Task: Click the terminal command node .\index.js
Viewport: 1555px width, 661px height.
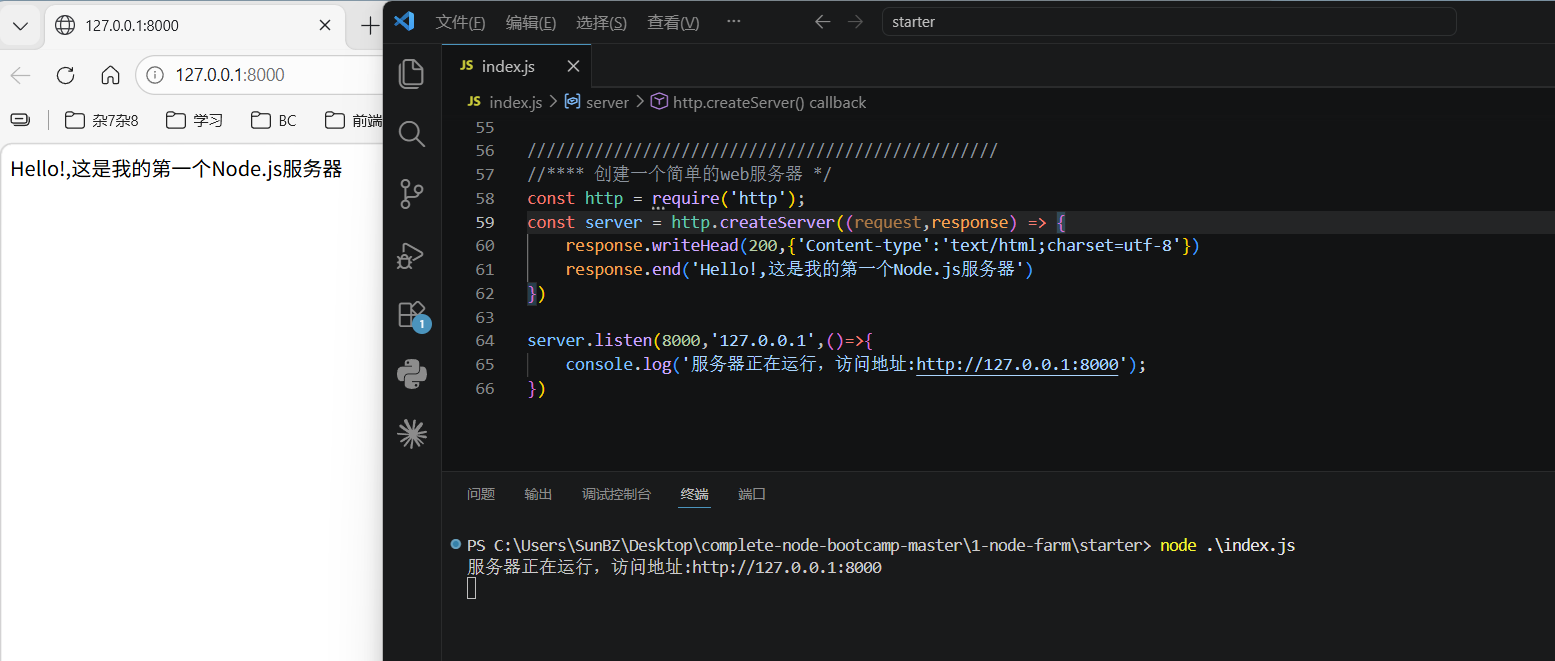Action: (x=1228, y=545)
